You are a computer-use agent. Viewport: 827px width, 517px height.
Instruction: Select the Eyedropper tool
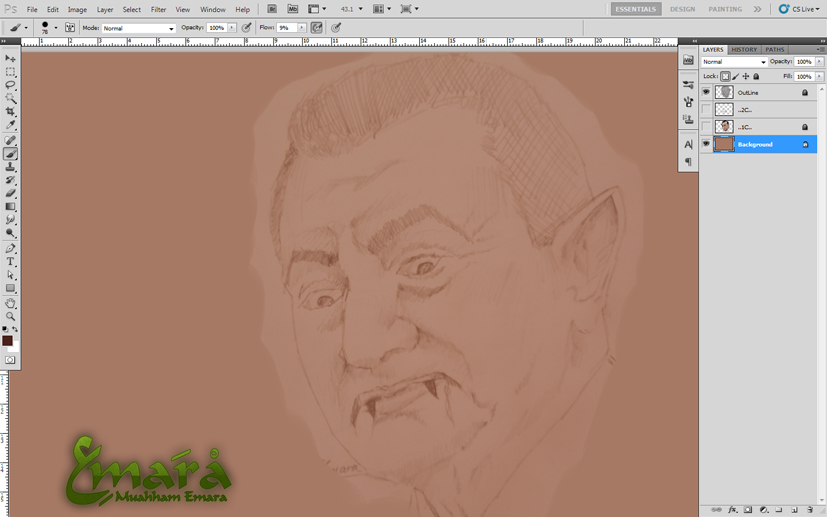10,125
